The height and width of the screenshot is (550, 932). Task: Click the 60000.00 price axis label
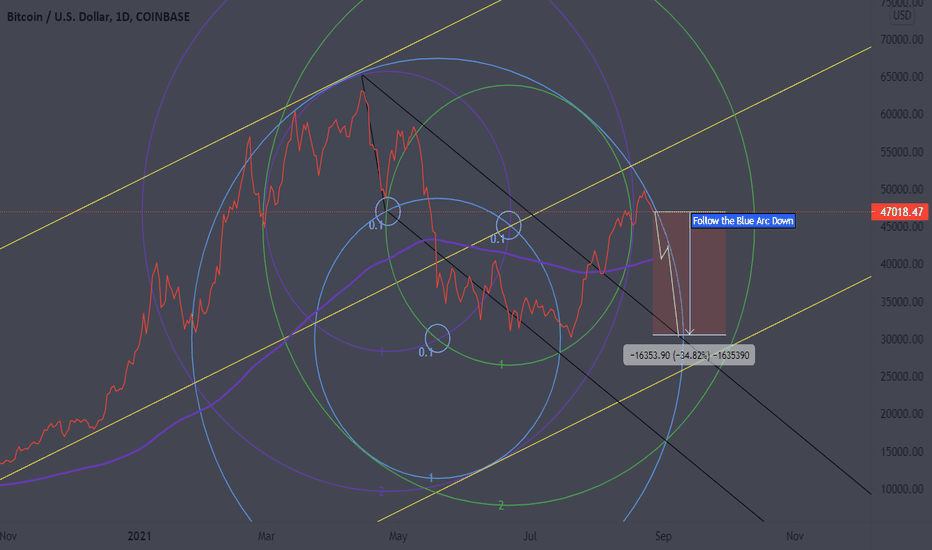[x=902, y=114]
